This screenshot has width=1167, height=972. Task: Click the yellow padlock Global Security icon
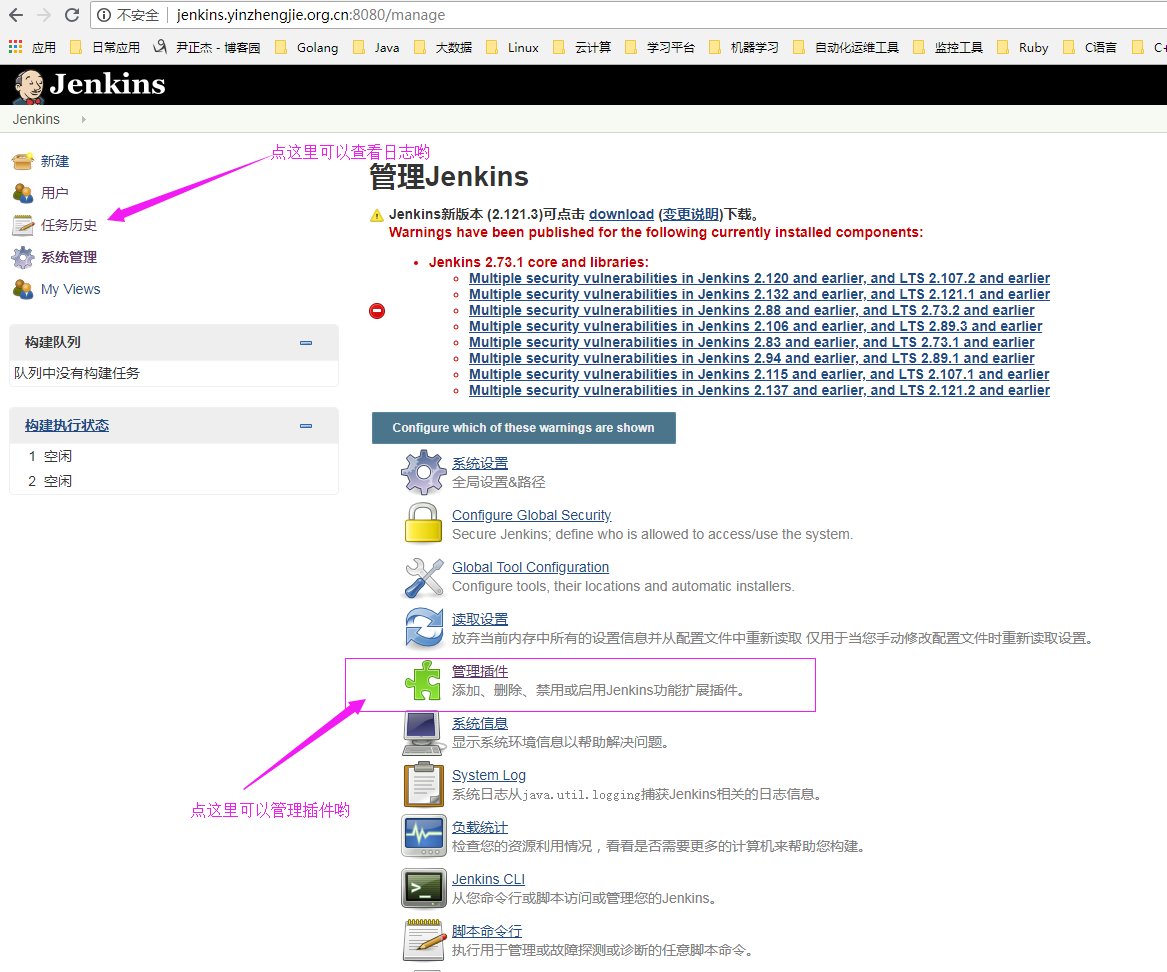pyautogui.click(x=423, y=522)
